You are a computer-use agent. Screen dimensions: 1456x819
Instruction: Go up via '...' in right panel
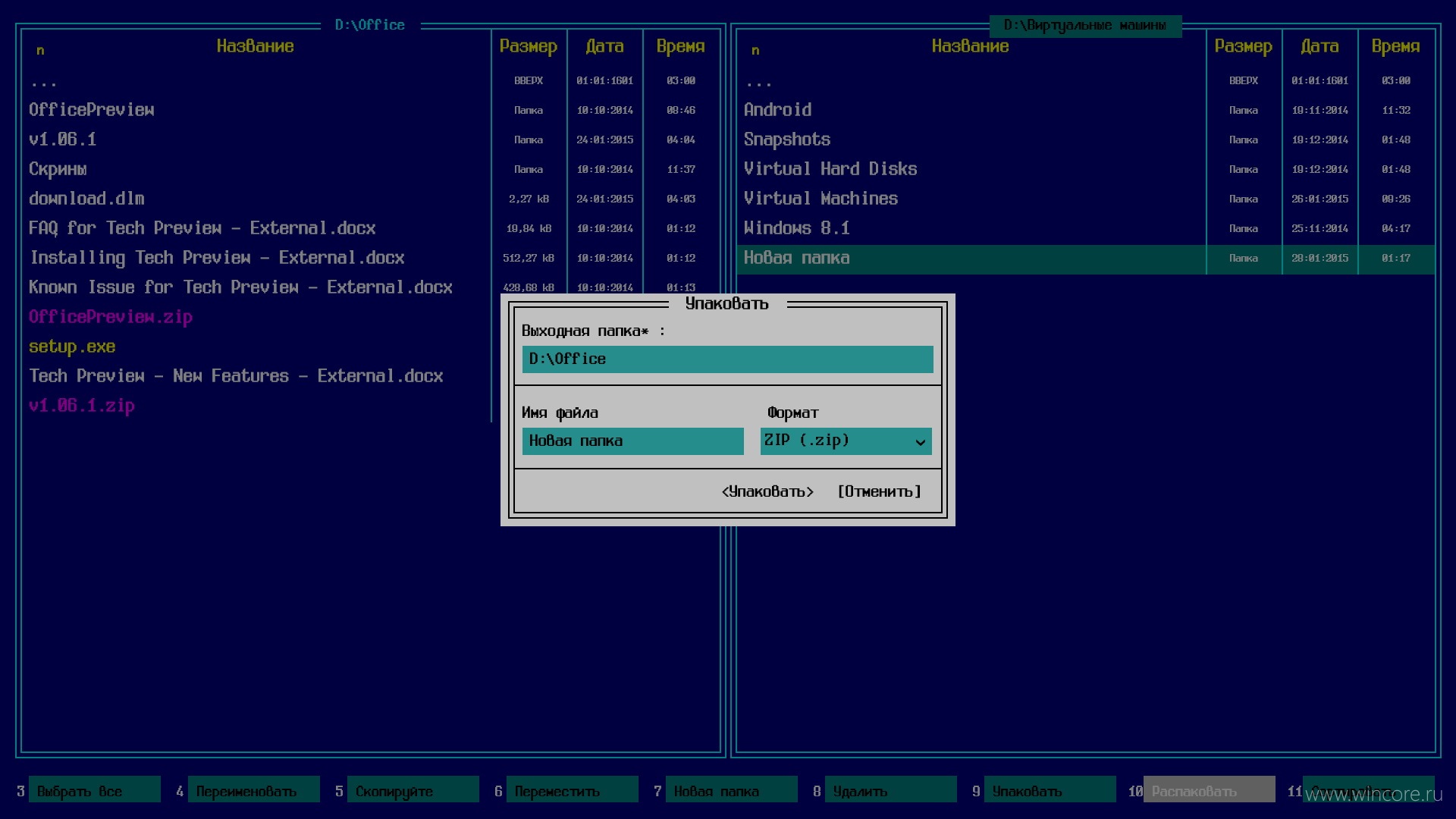point(759,83)
